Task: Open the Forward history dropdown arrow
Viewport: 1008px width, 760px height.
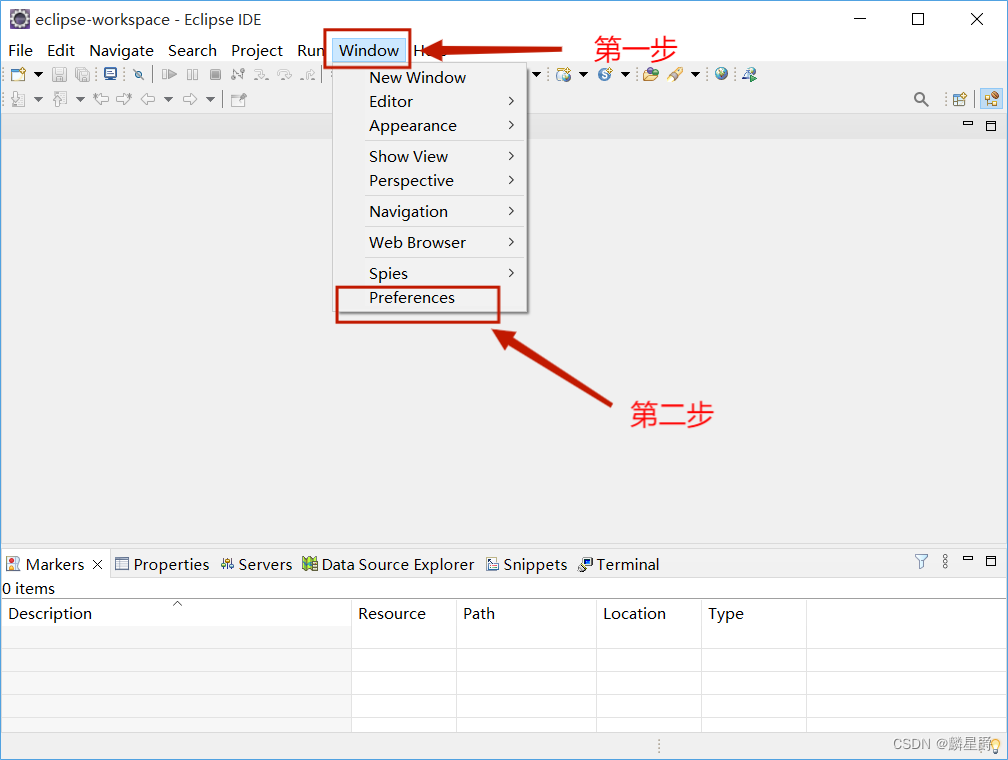Action: tap(210, 99)
